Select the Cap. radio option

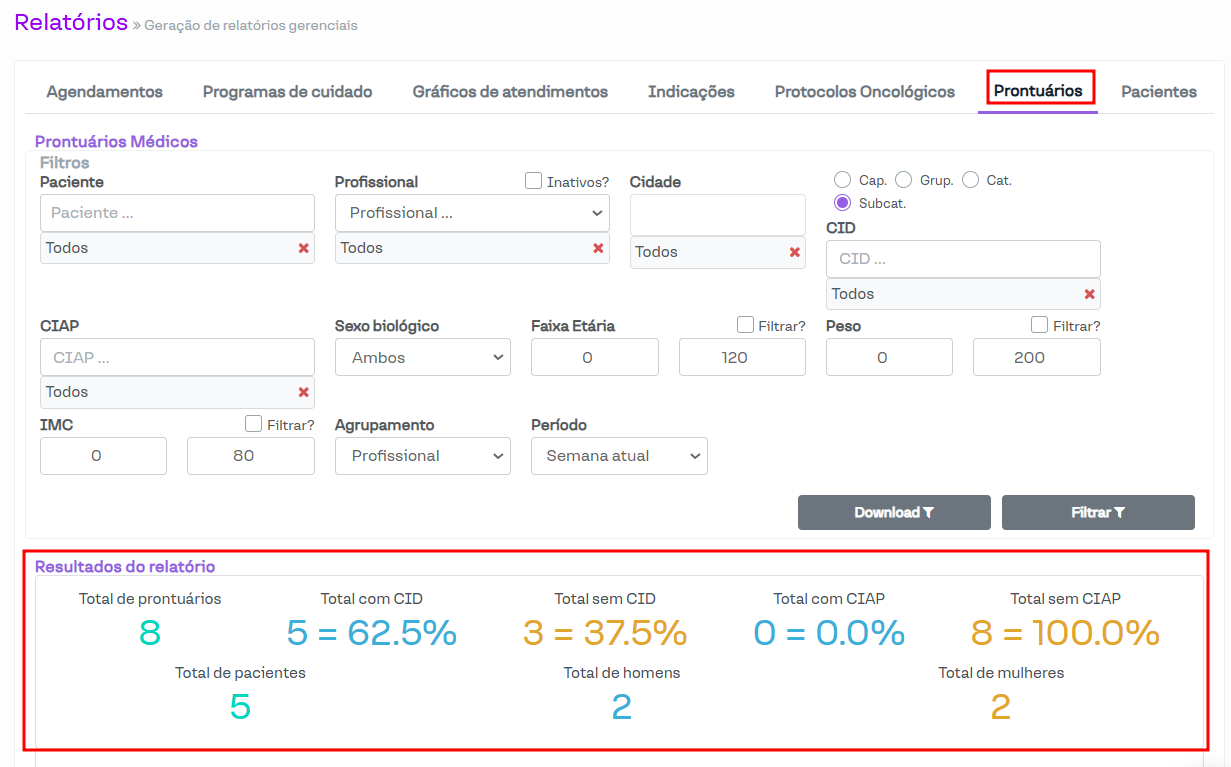click(842, 180)
